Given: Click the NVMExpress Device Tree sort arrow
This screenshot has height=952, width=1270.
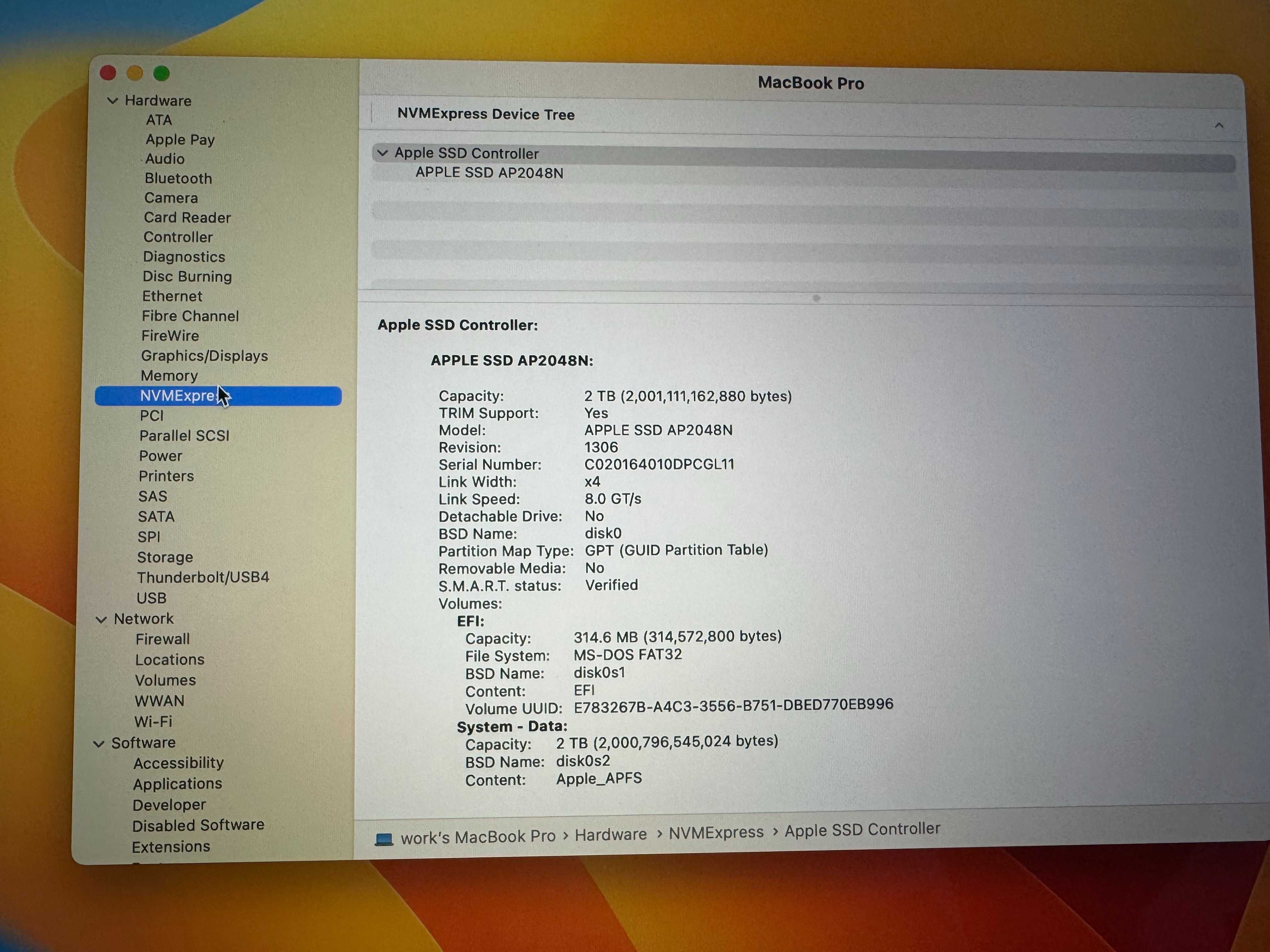Looking at the screenshot, I should 1219,126.
